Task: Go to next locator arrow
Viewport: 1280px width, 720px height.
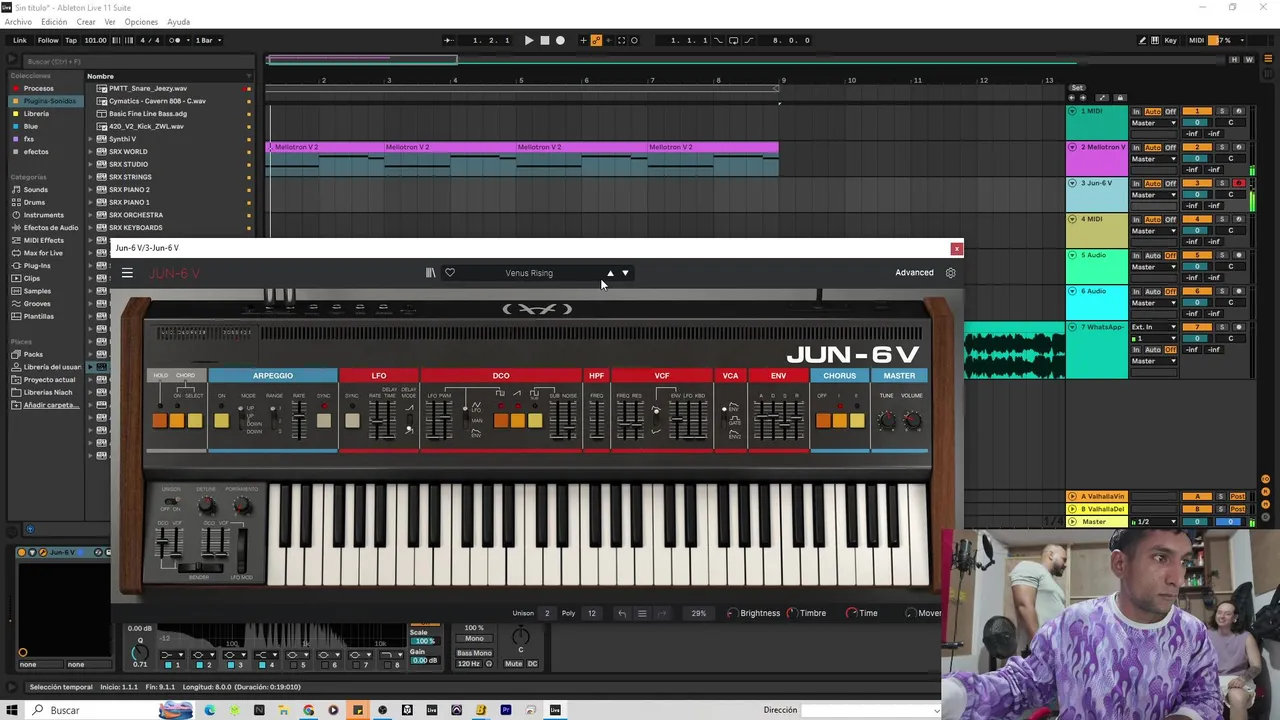Action: (1081, 98)
